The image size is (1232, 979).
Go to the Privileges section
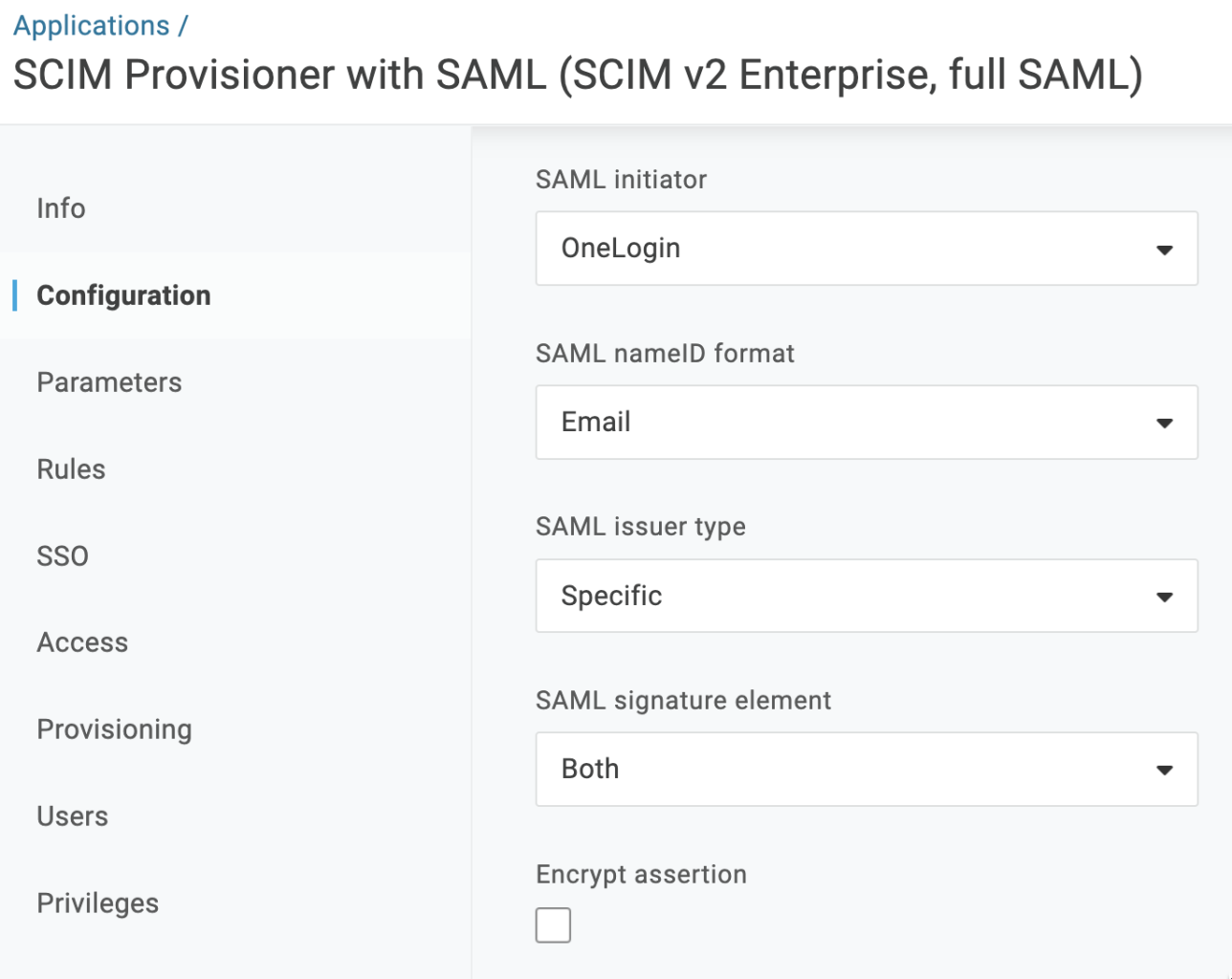coord(98,903)
